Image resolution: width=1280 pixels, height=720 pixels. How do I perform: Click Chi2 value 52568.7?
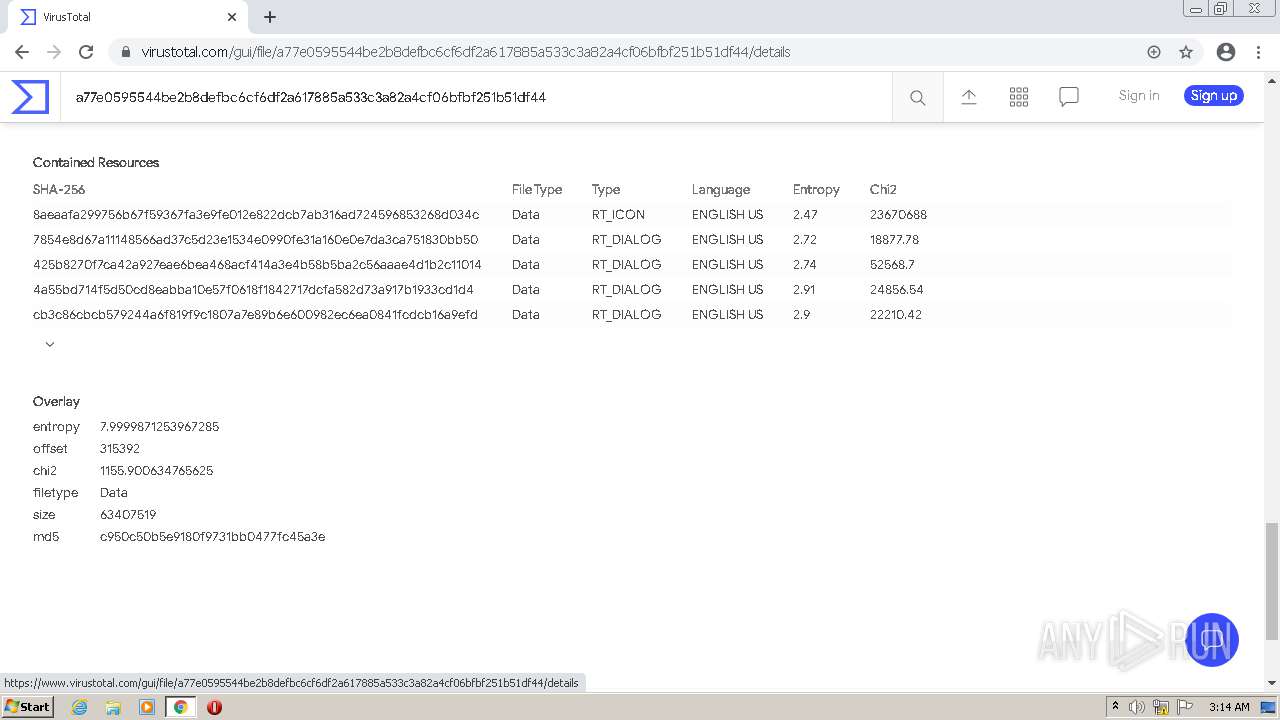coord(892,264)
